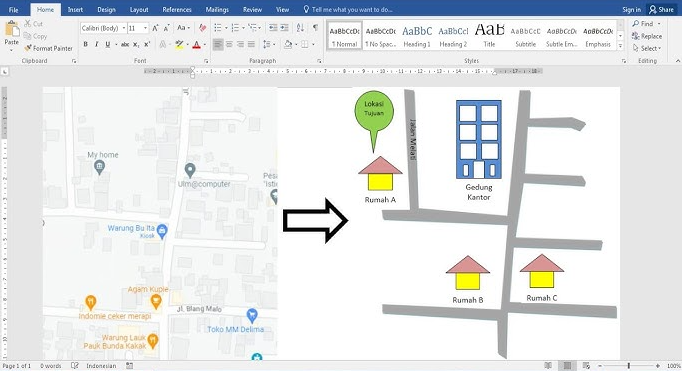Viewport: 682px width, 371px height.
Task: Toggle Italic formatting
Action: 97,44
